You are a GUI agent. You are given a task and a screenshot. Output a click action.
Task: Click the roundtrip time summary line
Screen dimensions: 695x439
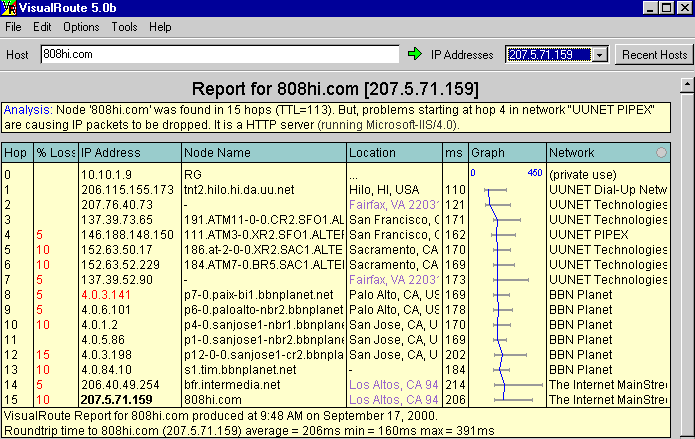[249, 431]
